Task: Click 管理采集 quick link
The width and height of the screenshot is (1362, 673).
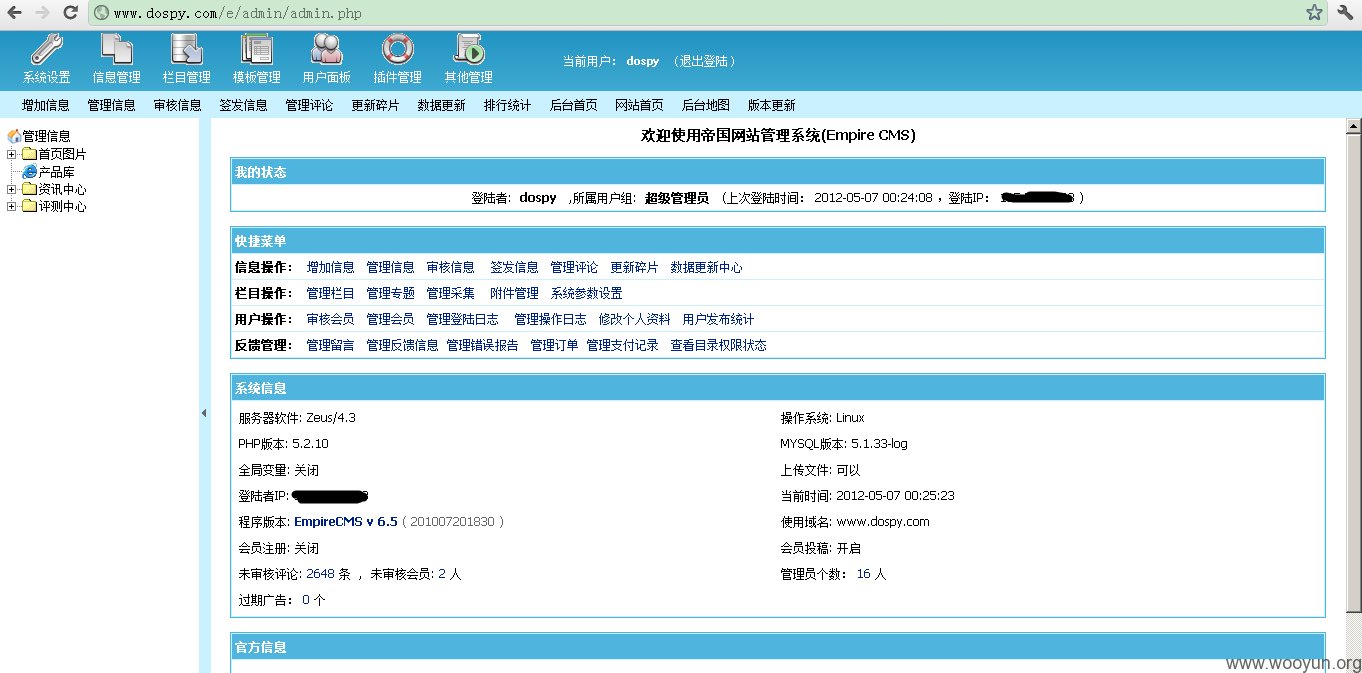Action: pyautogui.click(x=451, y=293)
